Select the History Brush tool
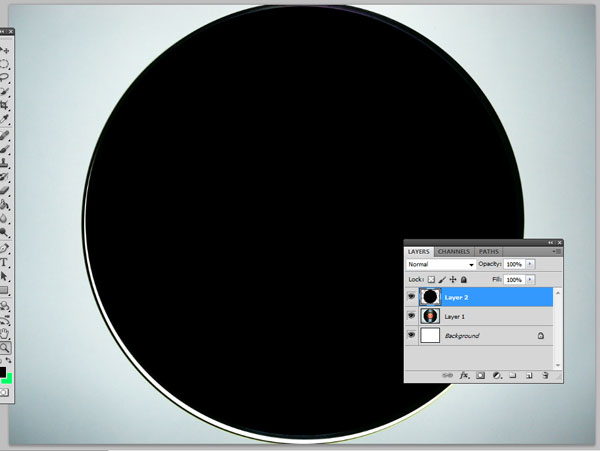 tap(5, 177)
